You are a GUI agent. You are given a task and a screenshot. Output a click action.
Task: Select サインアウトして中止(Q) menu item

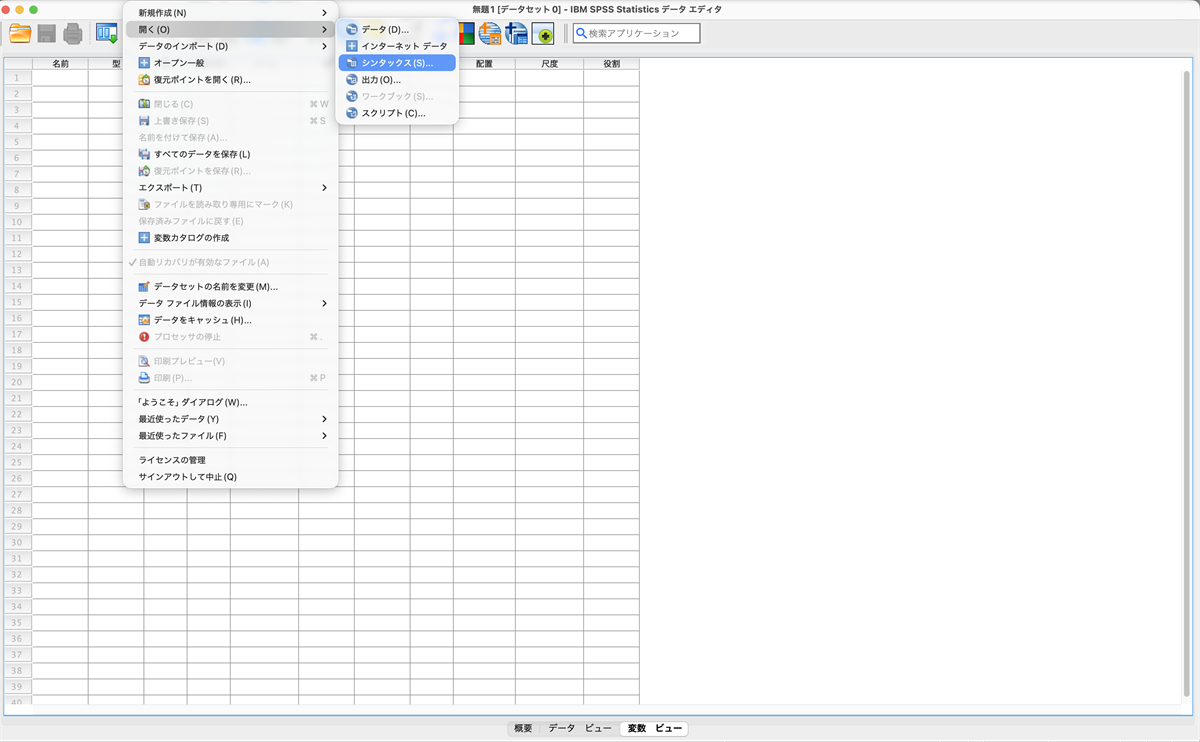pos(230,477)
